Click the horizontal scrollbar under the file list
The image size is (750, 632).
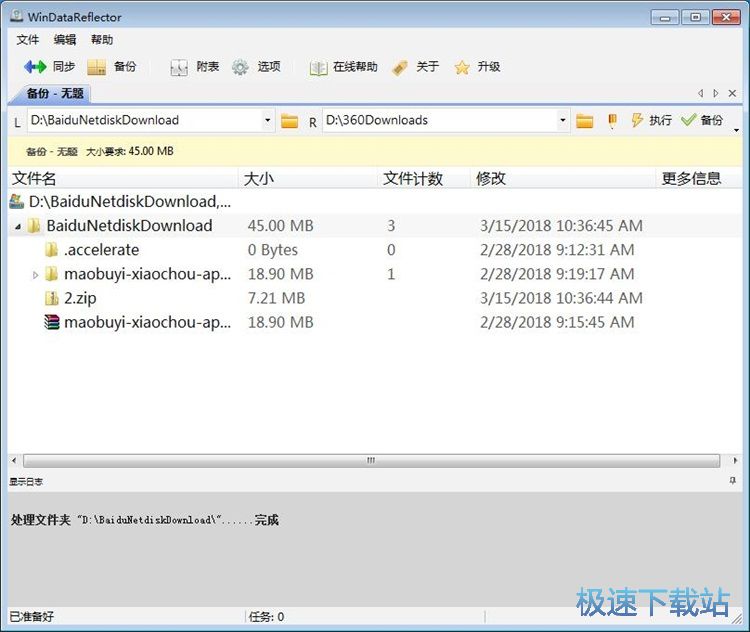coord(370,461)
